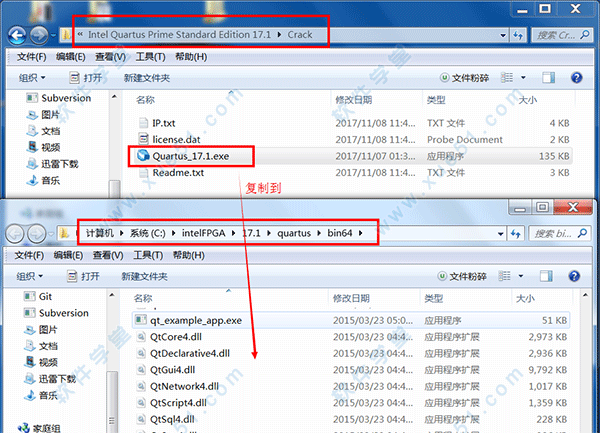Expand arrow after 计算机 breadcrumb
600x433 pixels.
click(122, 233)
